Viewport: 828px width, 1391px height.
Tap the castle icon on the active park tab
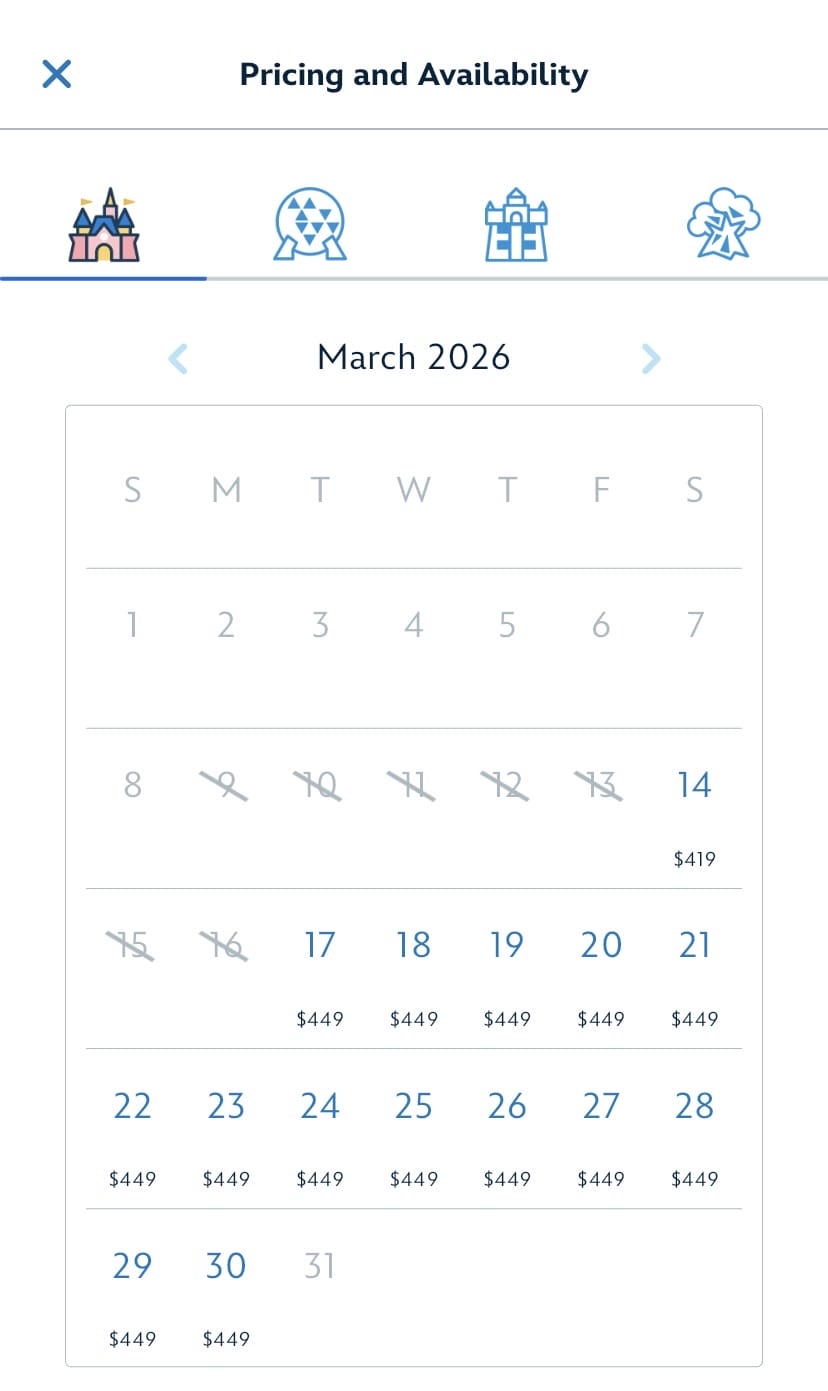click(104, 220)
